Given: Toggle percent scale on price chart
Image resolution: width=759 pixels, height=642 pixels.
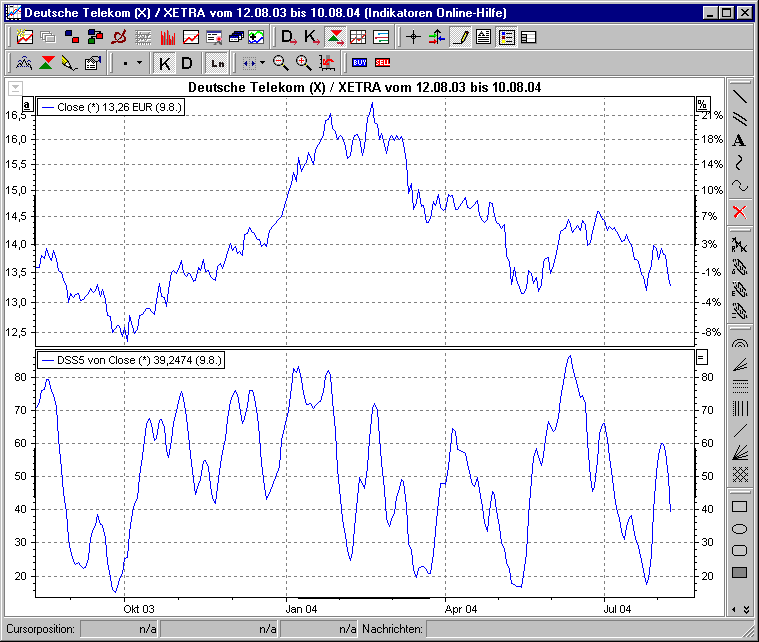Looking at the screenshot, I should click(701, 105).
